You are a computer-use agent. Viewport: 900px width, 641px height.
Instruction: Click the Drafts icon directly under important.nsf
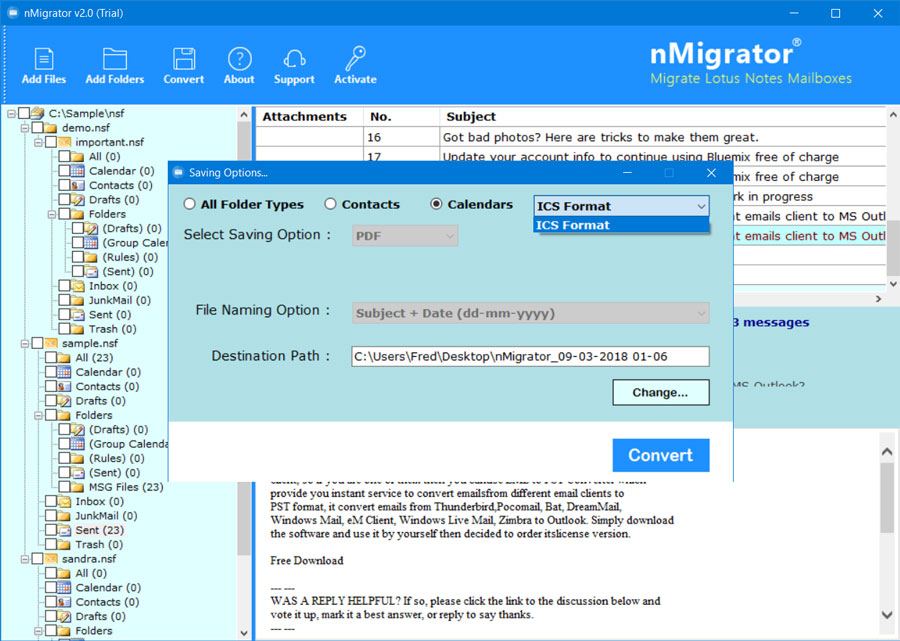[78, 199]
